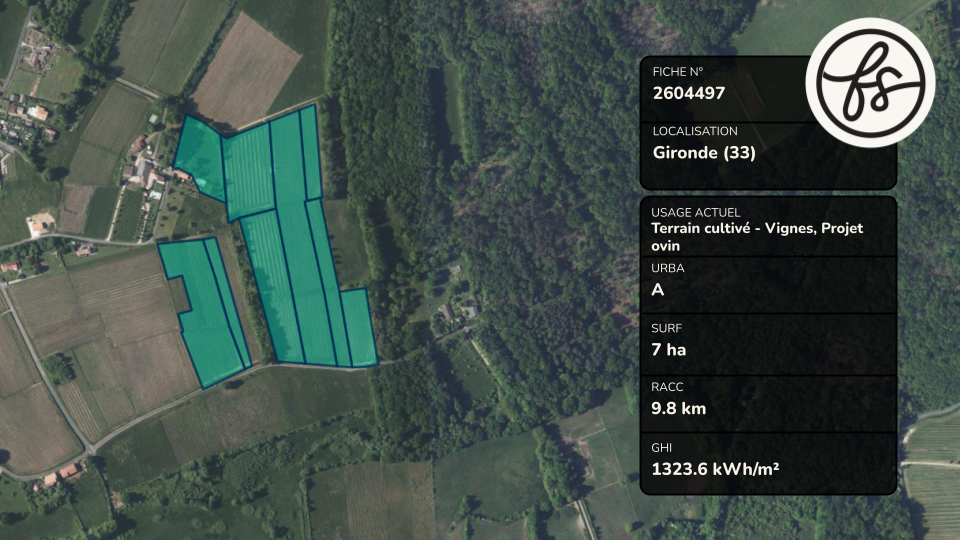Select the URBA zone value A
Image resolution: width=960 pixels, height=540 pixels.
click(658, 290)
